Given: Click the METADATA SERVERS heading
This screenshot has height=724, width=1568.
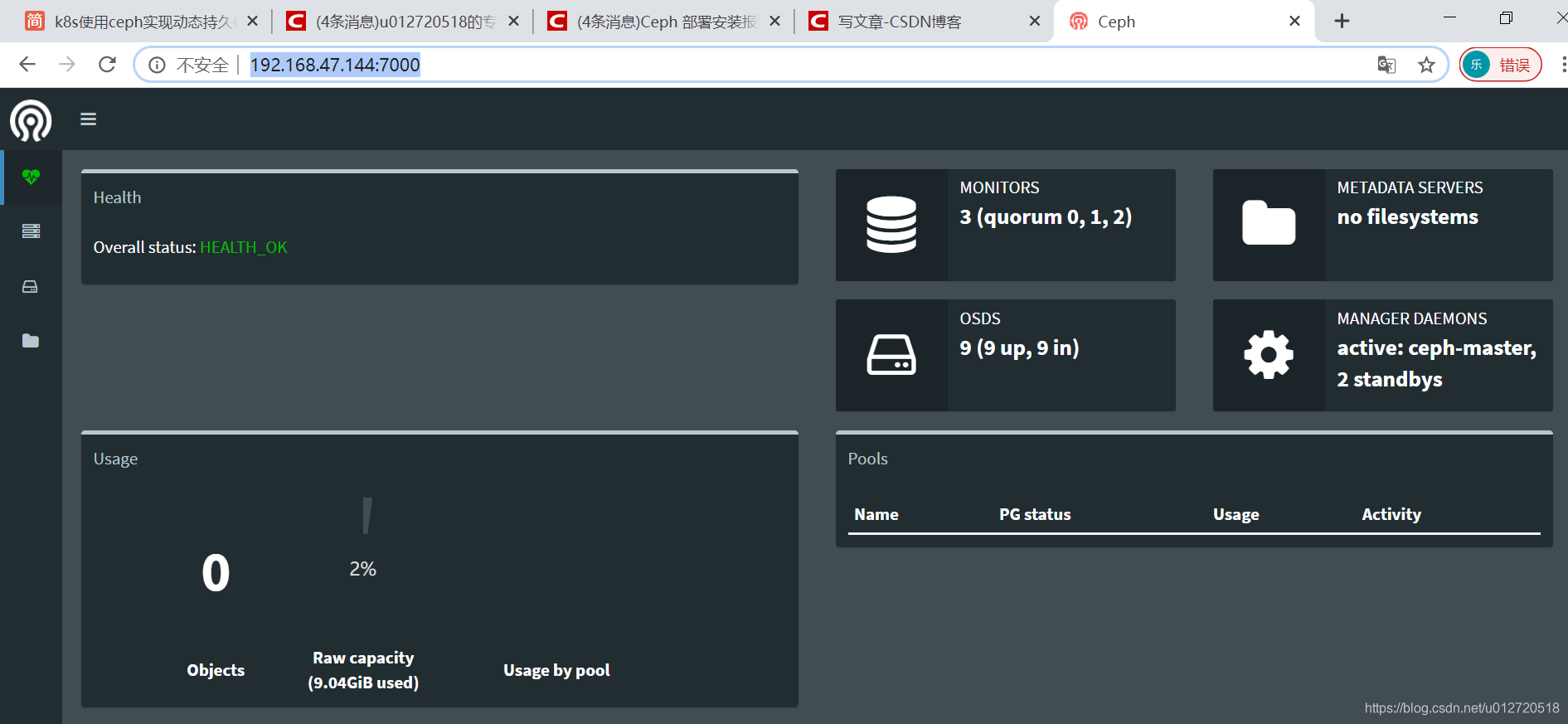Looking at the screenshot, I should (1410, 188).
